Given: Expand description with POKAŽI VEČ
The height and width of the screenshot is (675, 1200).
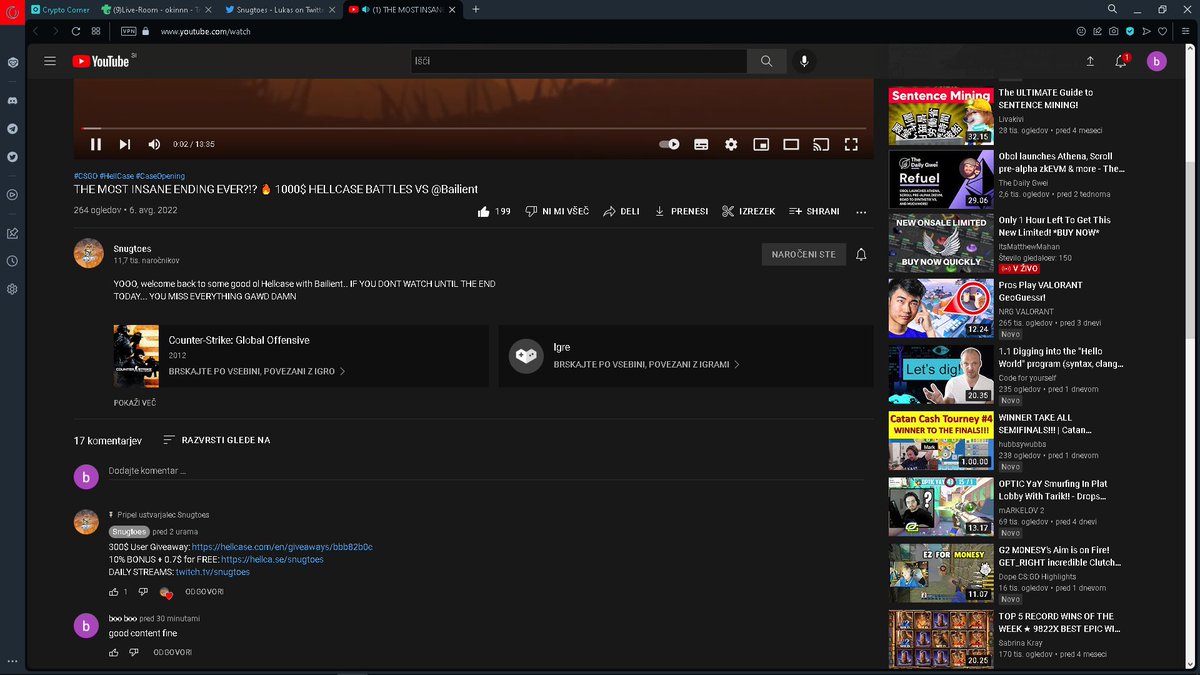Looking at the screenshot, I should point(135,403).
